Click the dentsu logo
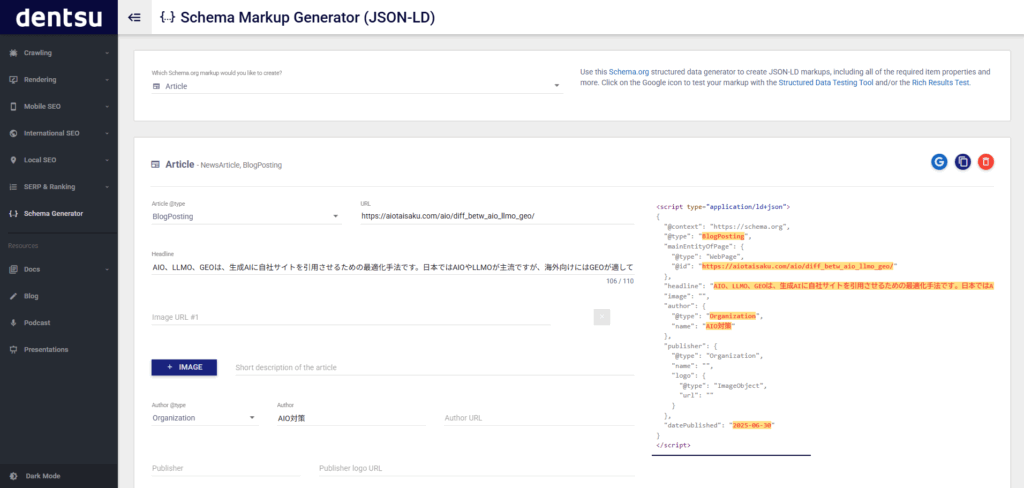The image size is (1024, 488). pyautogui.click(x=59, y=18)
